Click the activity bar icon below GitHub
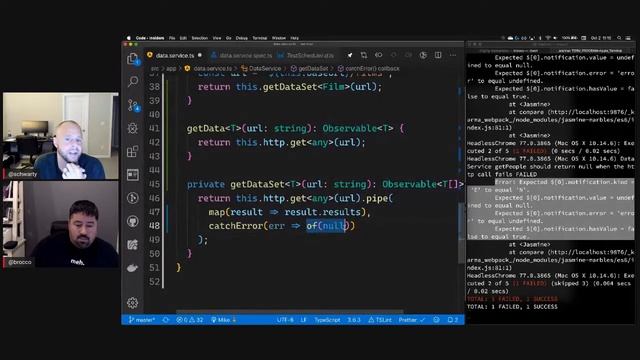Viewport: 640px width, 360px height. tap(133, 244)
